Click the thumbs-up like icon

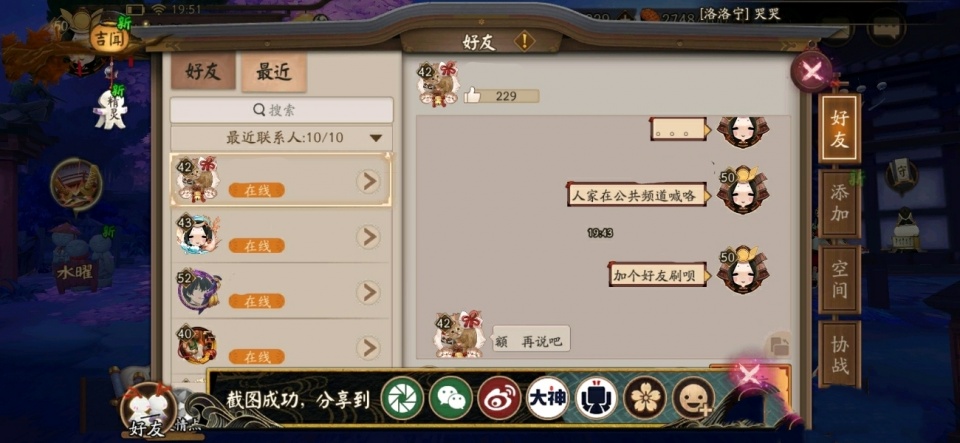(x=472, y=95)
